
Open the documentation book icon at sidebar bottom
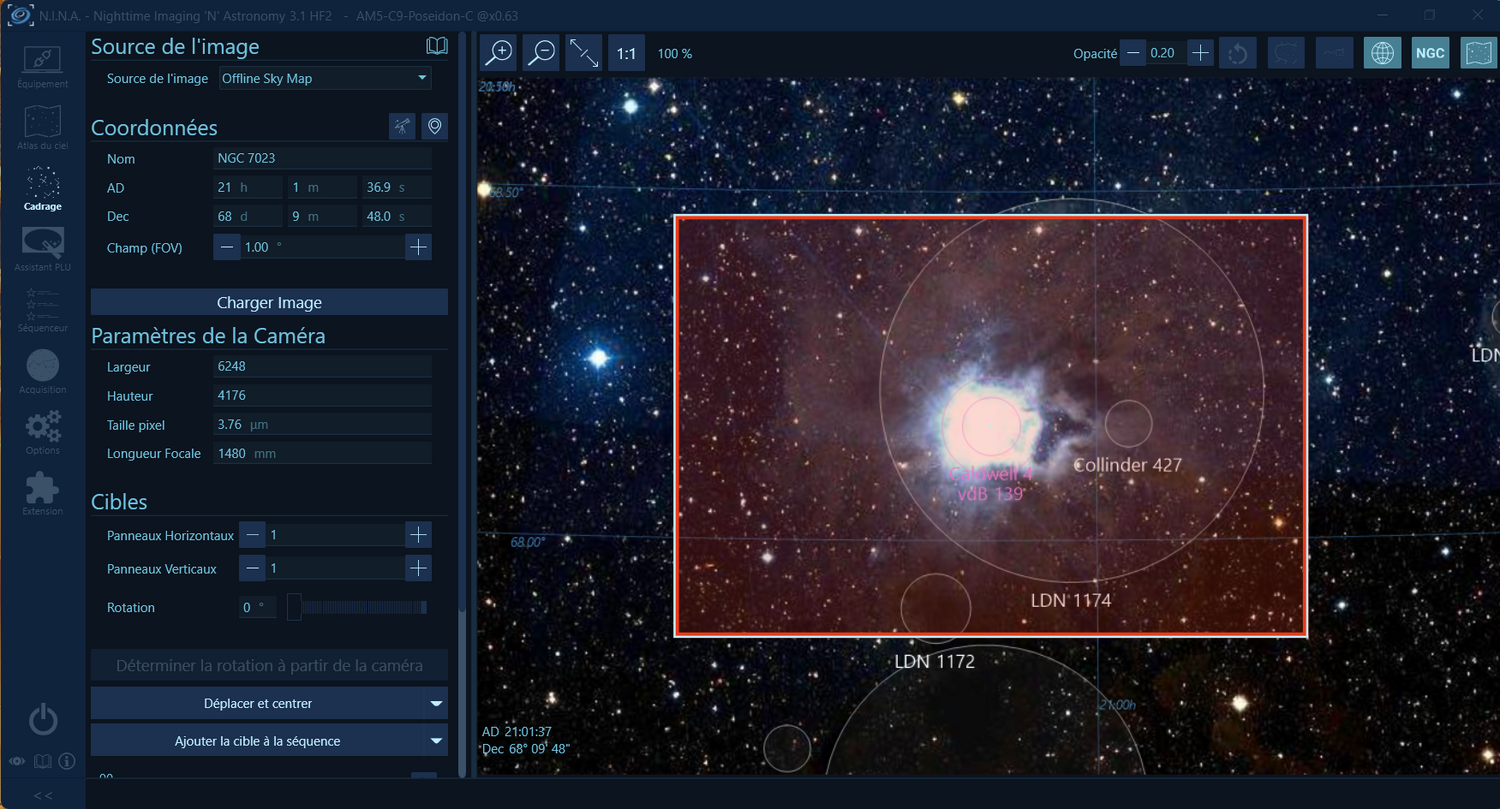point(42,762)
